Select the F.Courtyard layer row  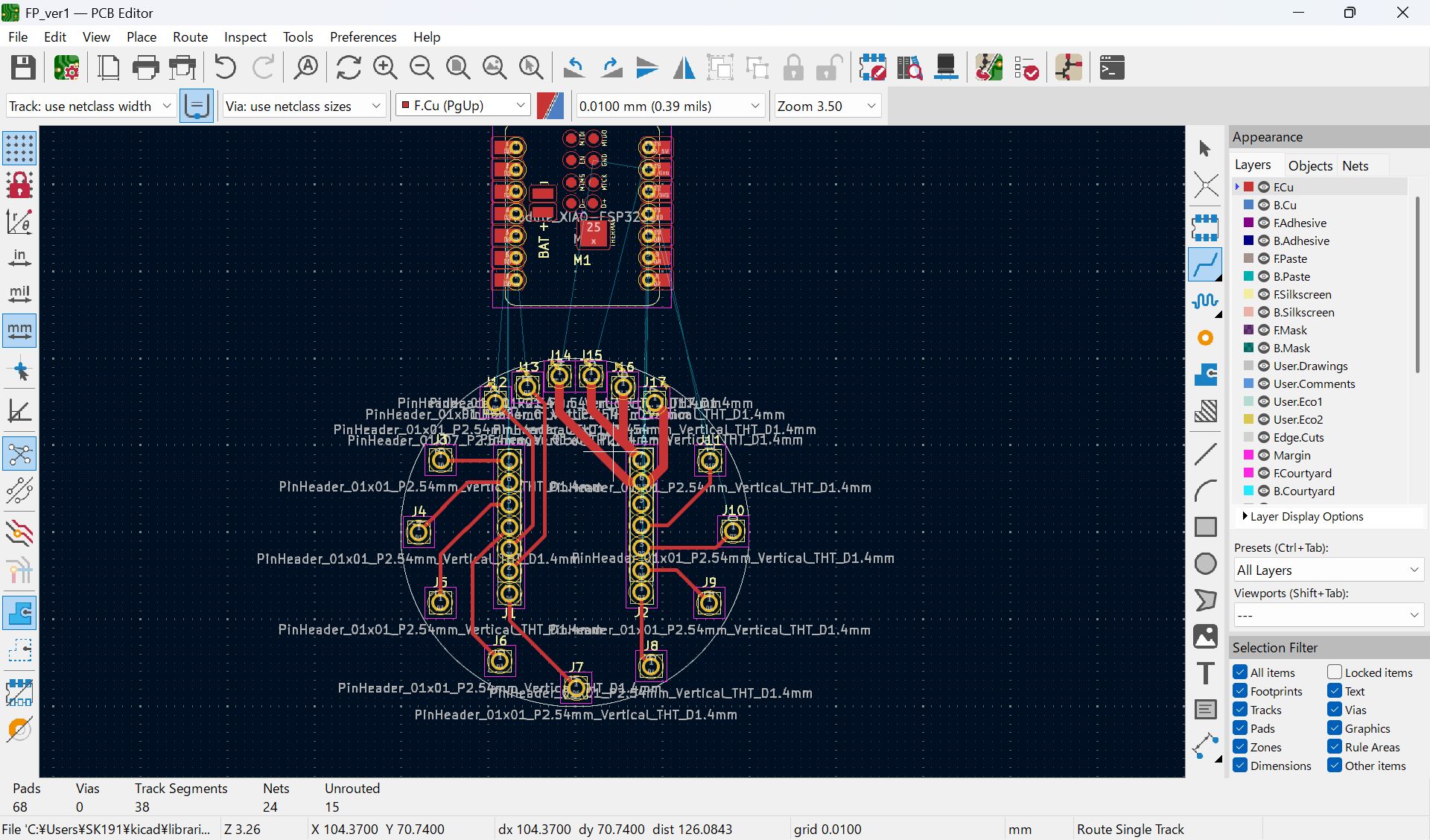1321,473
